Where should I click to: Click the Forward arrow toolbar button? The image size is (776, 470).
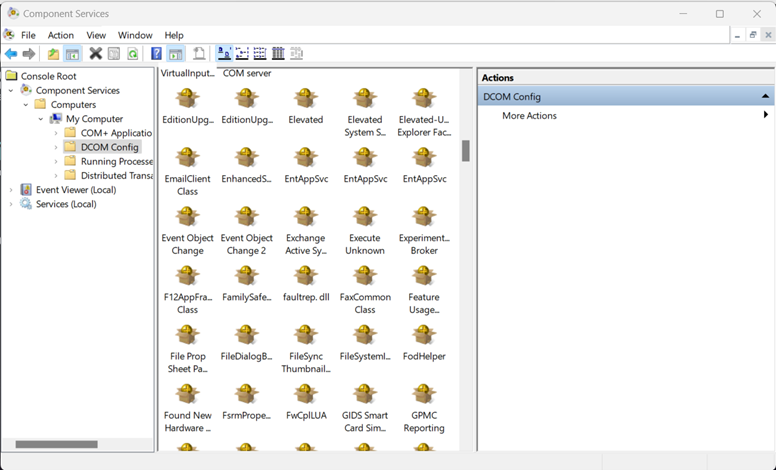tap(29, 53)
